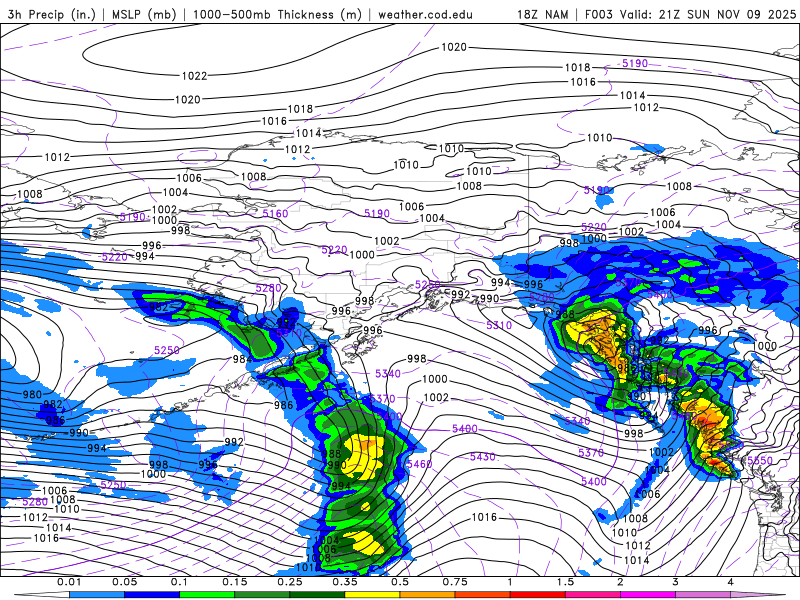800x600 pixels.
Task: Click the yellow 0.35 legend color segment
Action: pos(372,595)
